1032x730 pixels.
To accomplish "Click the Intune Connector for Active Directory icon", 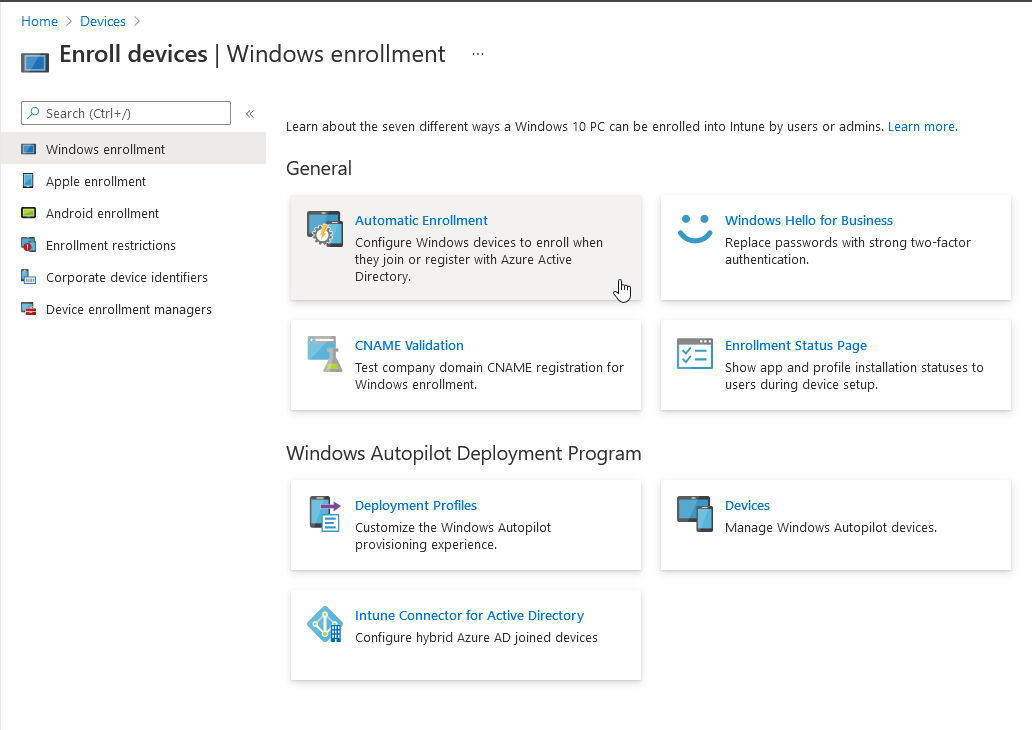I will point(325,624).
